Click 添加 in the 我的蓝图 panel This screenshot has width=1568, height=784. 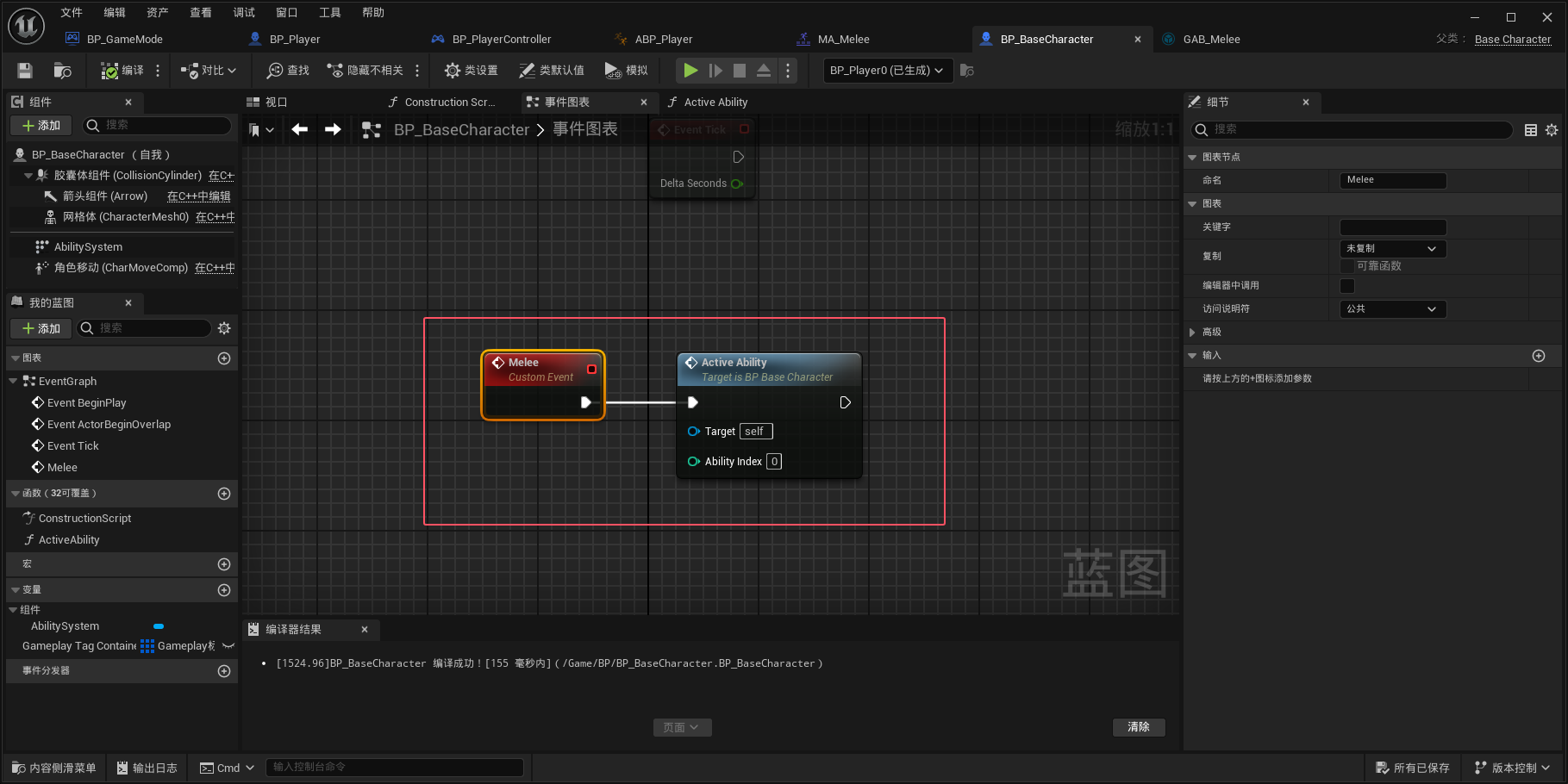pyautogui.click(x=41, y=328)
